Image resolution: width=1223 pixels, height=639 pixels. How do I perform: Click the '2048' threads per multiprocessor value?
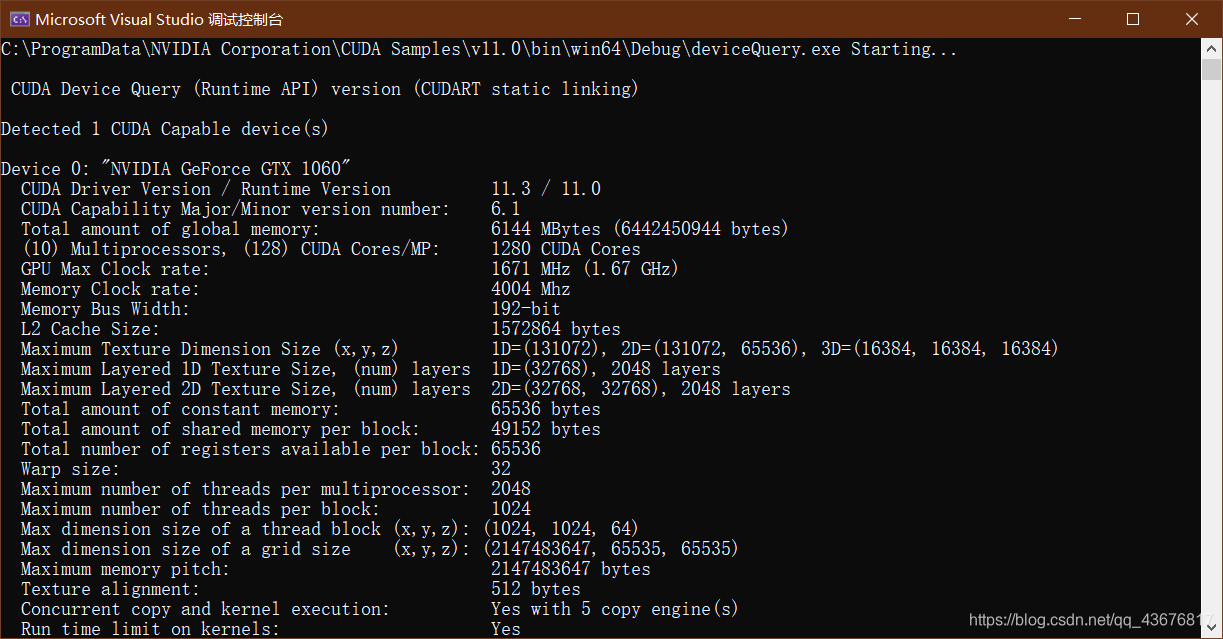click(511, 489)
